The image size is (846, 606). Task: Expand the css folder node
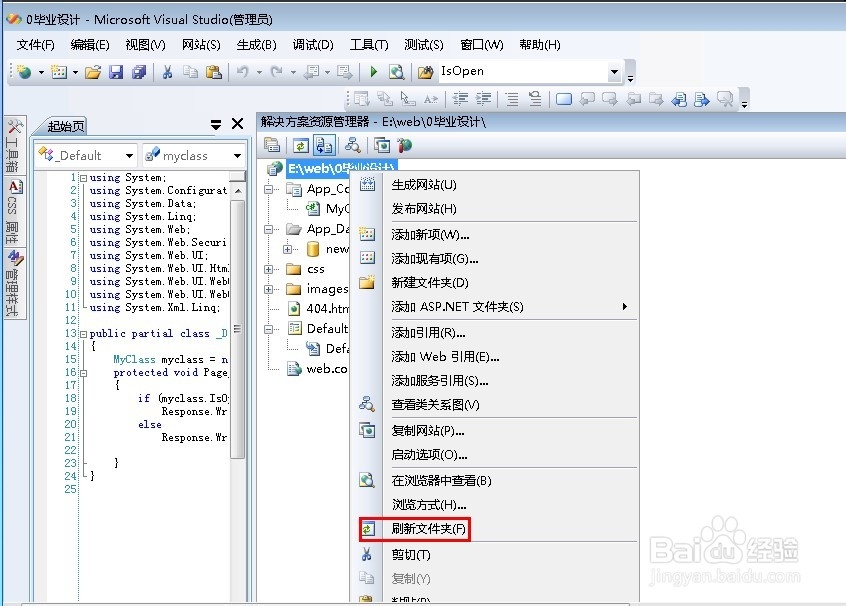point(268,269)
